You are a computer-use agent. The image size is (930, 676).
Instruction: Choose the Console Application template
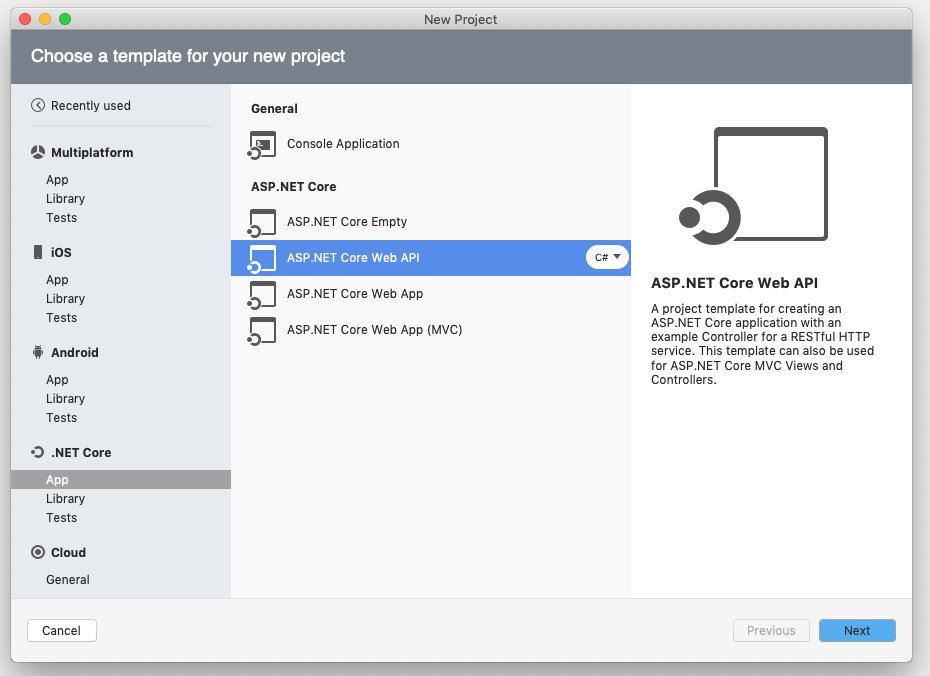tap(431, 144)
